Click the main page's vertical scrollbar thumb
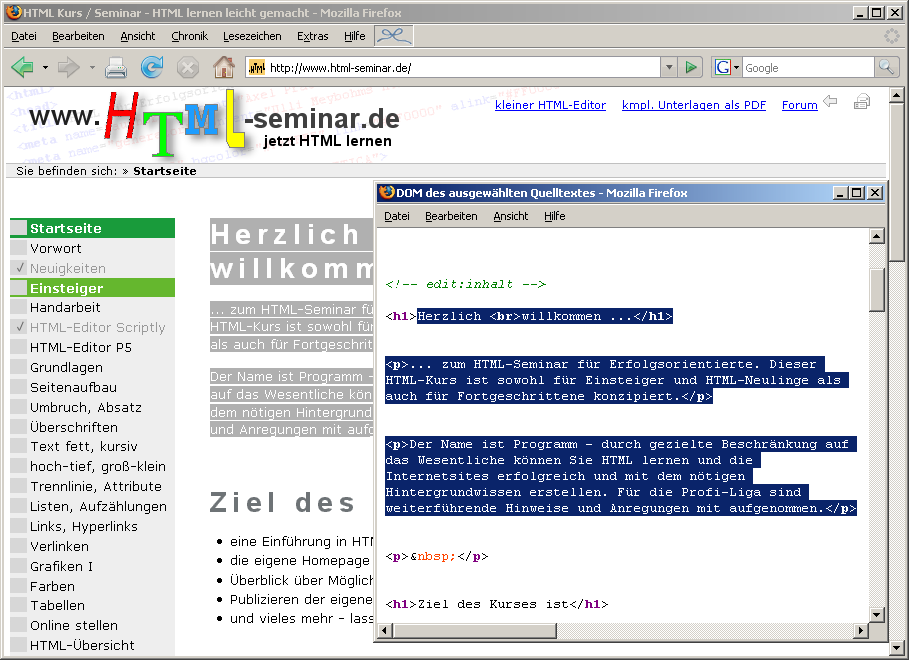909x660 pixels. tap(896, 182)
